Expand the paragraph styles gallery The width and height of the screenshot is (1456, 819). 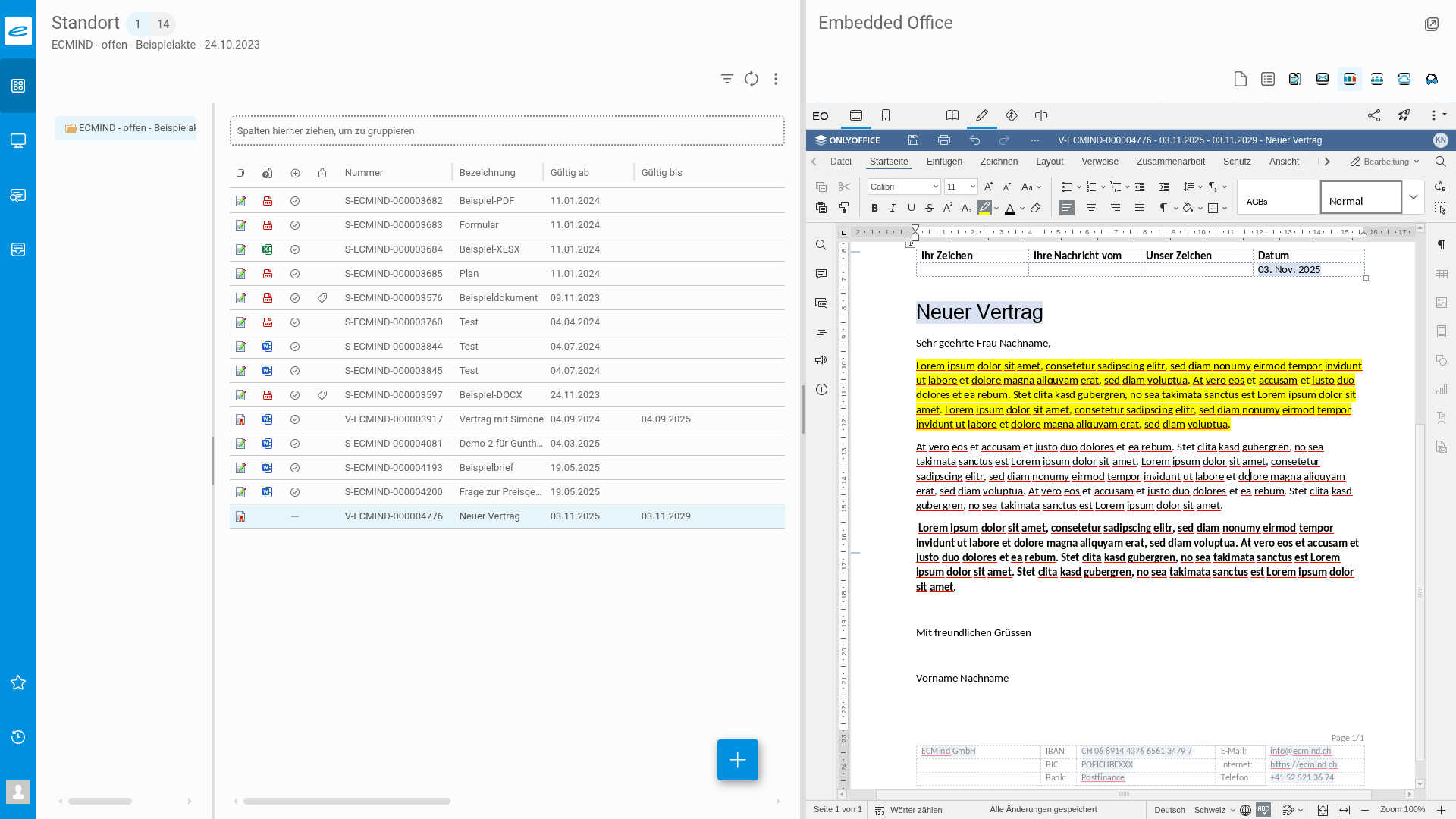(1413, 197)
